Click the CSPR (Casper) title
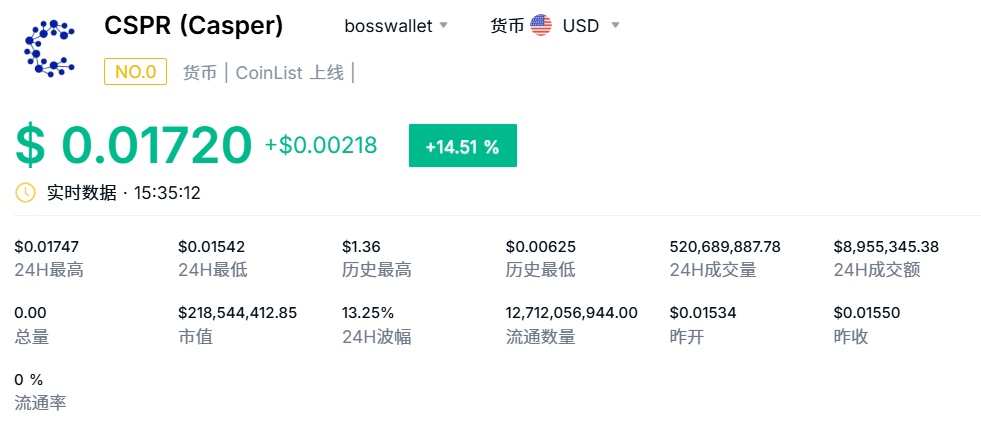The image size is (981, 426). coord(194,25)
